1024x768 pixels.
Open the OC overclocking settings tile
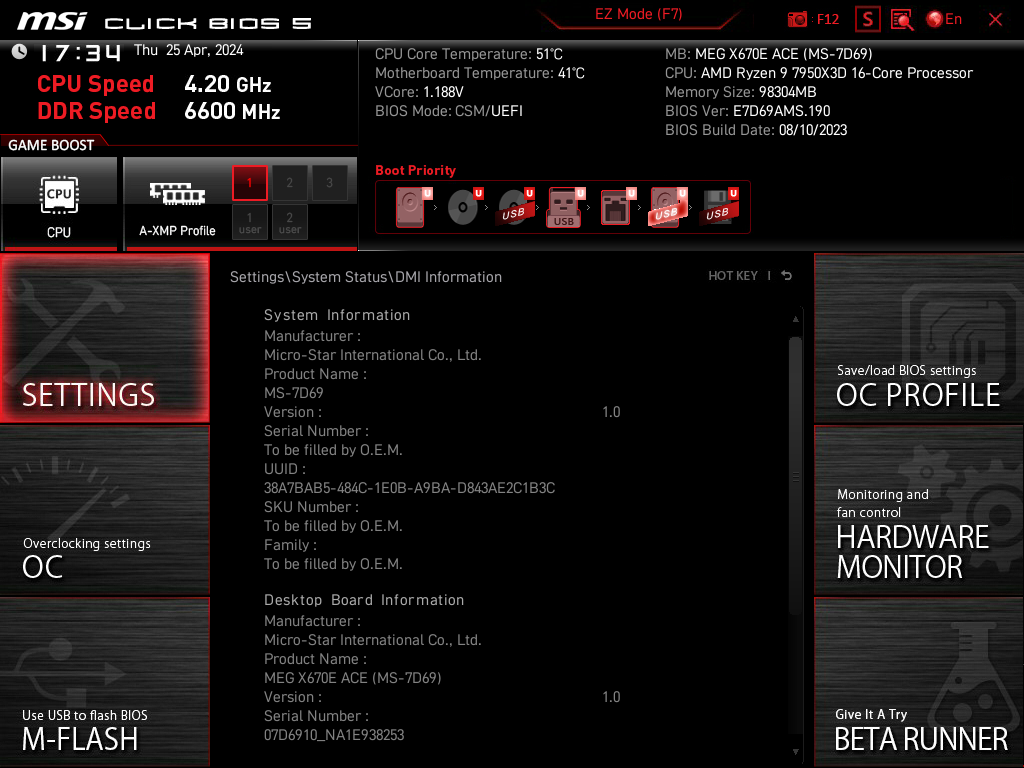click(104, 511)
